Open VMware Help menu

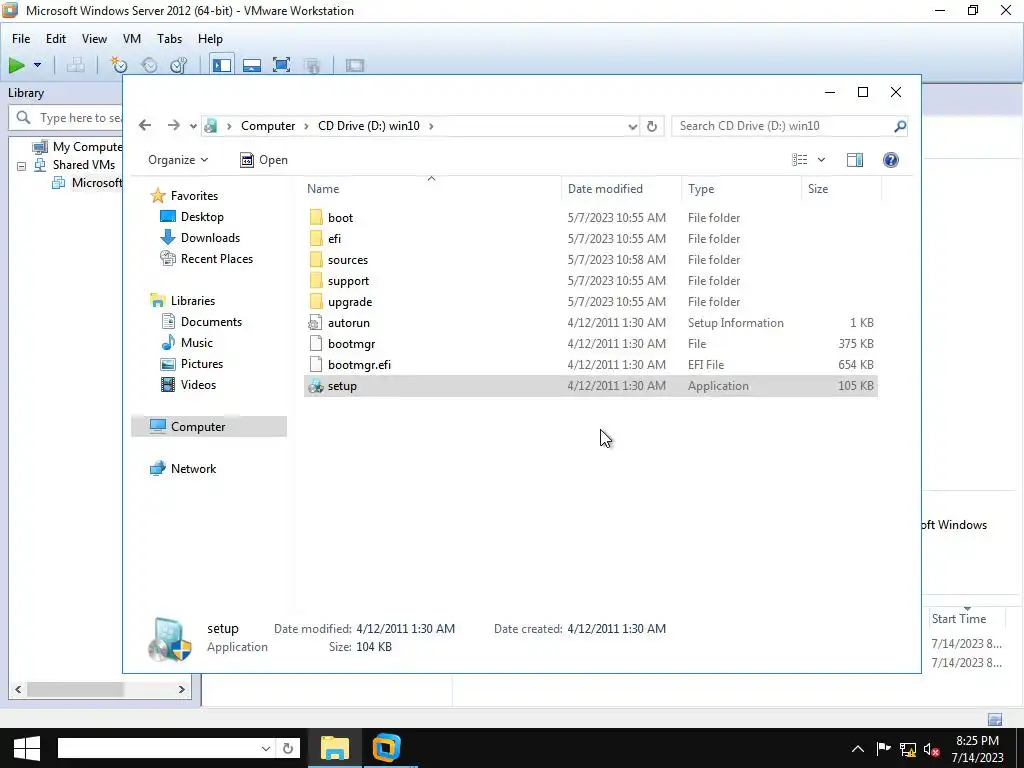click(210, 39)
